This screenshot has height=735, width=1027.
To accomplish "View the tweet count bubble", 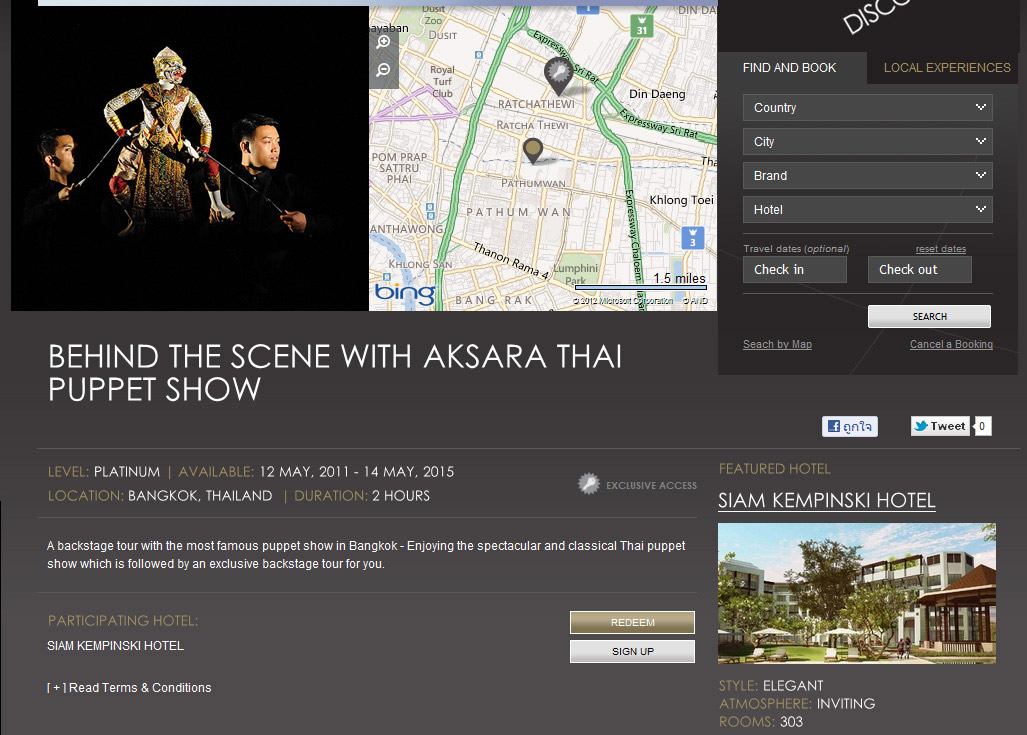I will coord(982,426).
